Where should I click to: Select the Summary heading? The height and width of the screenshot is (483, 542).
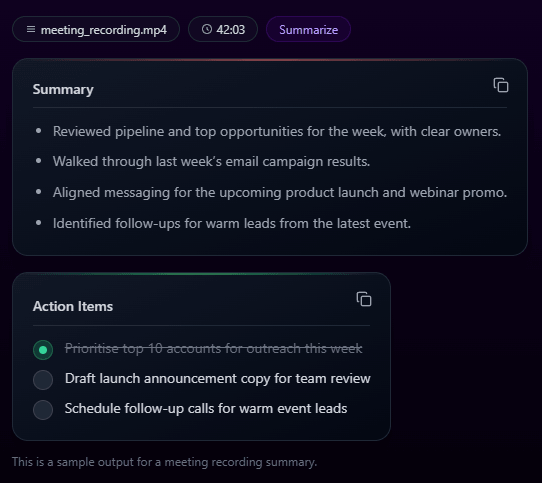coord(63,89)
